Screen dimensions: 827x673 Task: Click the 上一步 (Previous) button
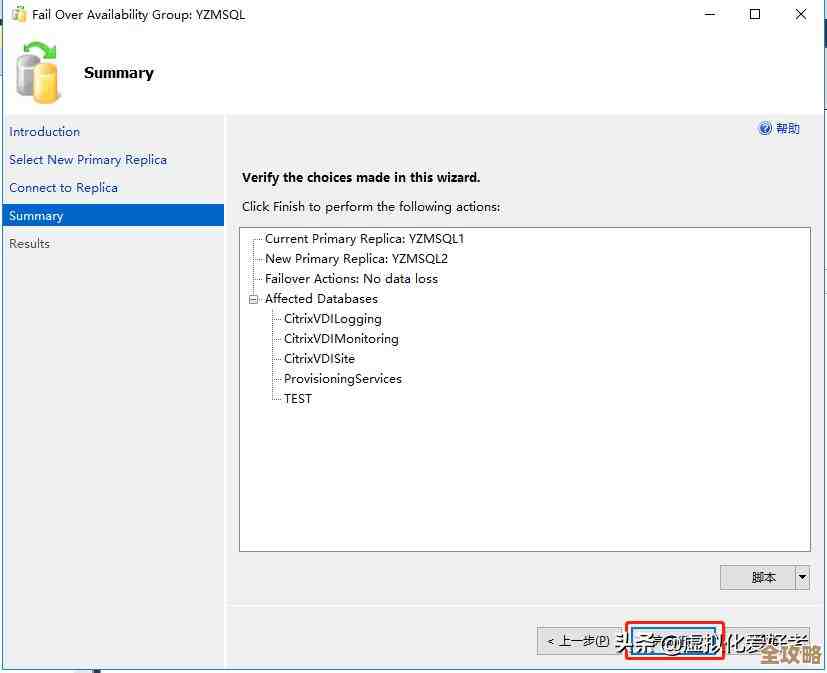coord(580,641)
